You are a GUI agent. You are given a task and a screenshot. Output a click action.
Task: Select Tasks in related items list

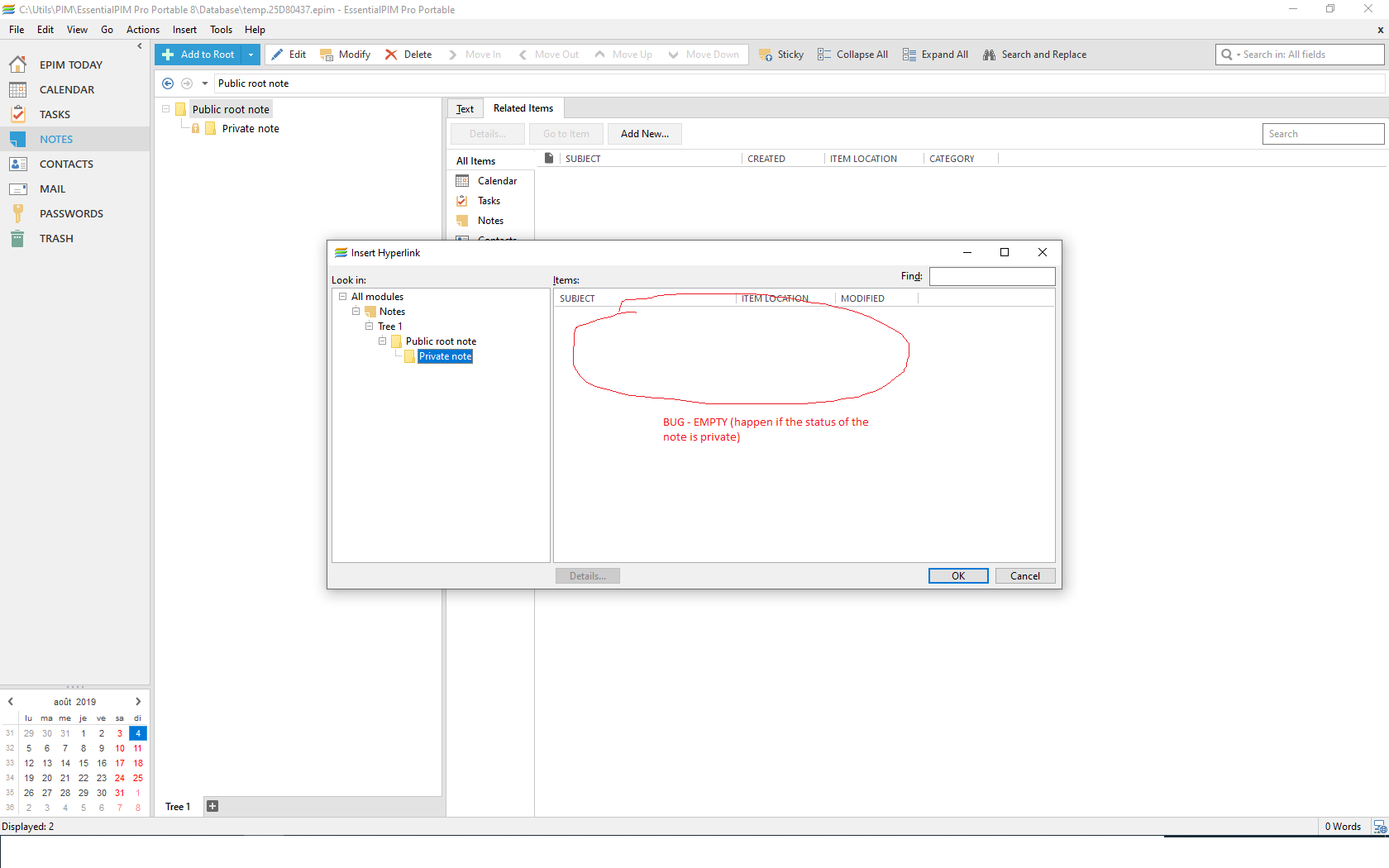tap(489, 201)
